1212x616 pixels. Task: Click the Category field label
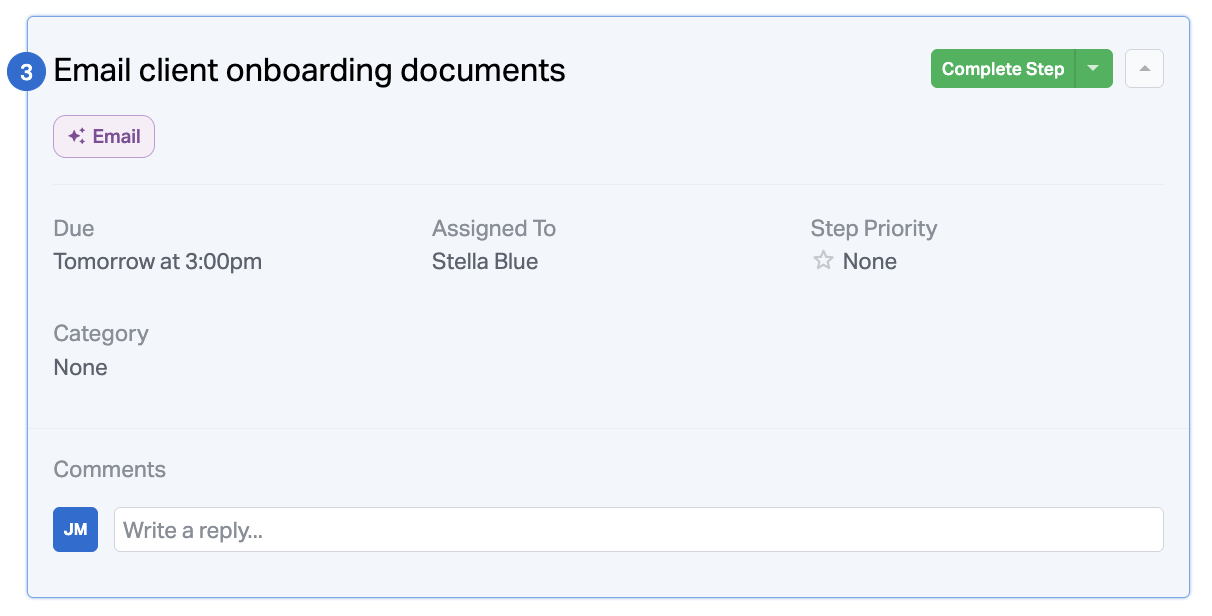(x=100, y=333)
